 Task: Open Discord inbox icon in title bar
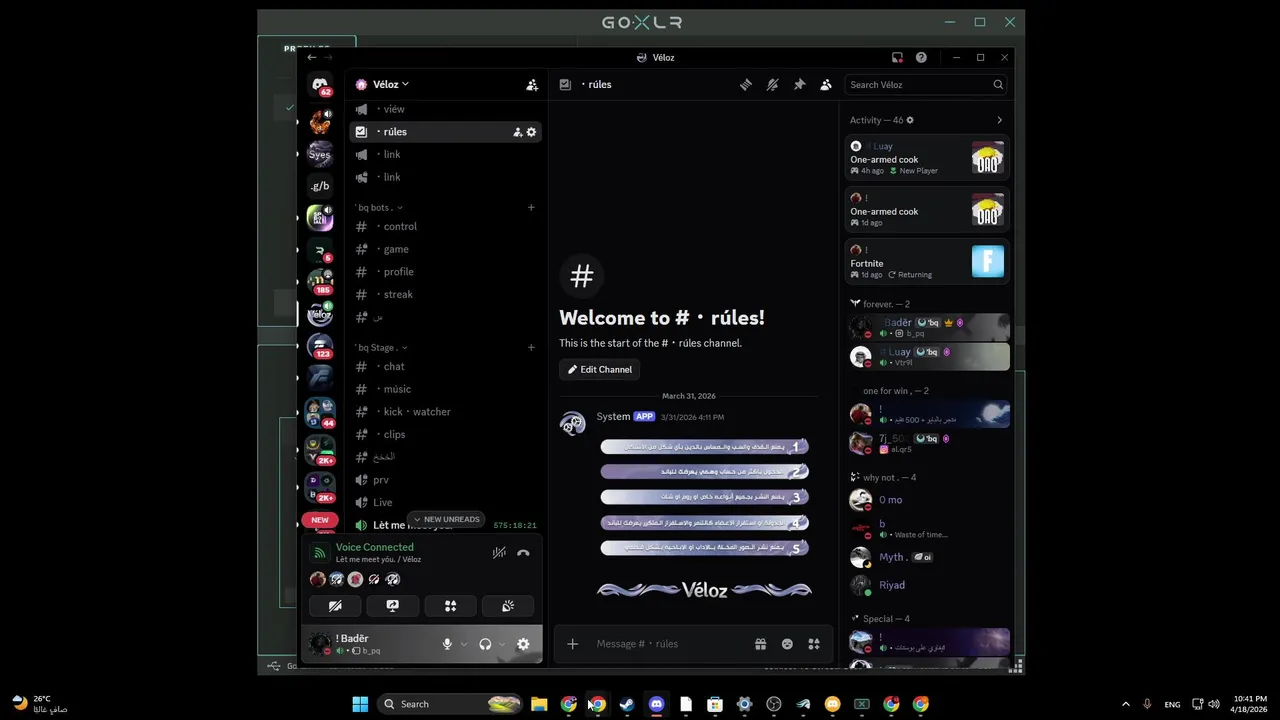click(x=897, y=58)
